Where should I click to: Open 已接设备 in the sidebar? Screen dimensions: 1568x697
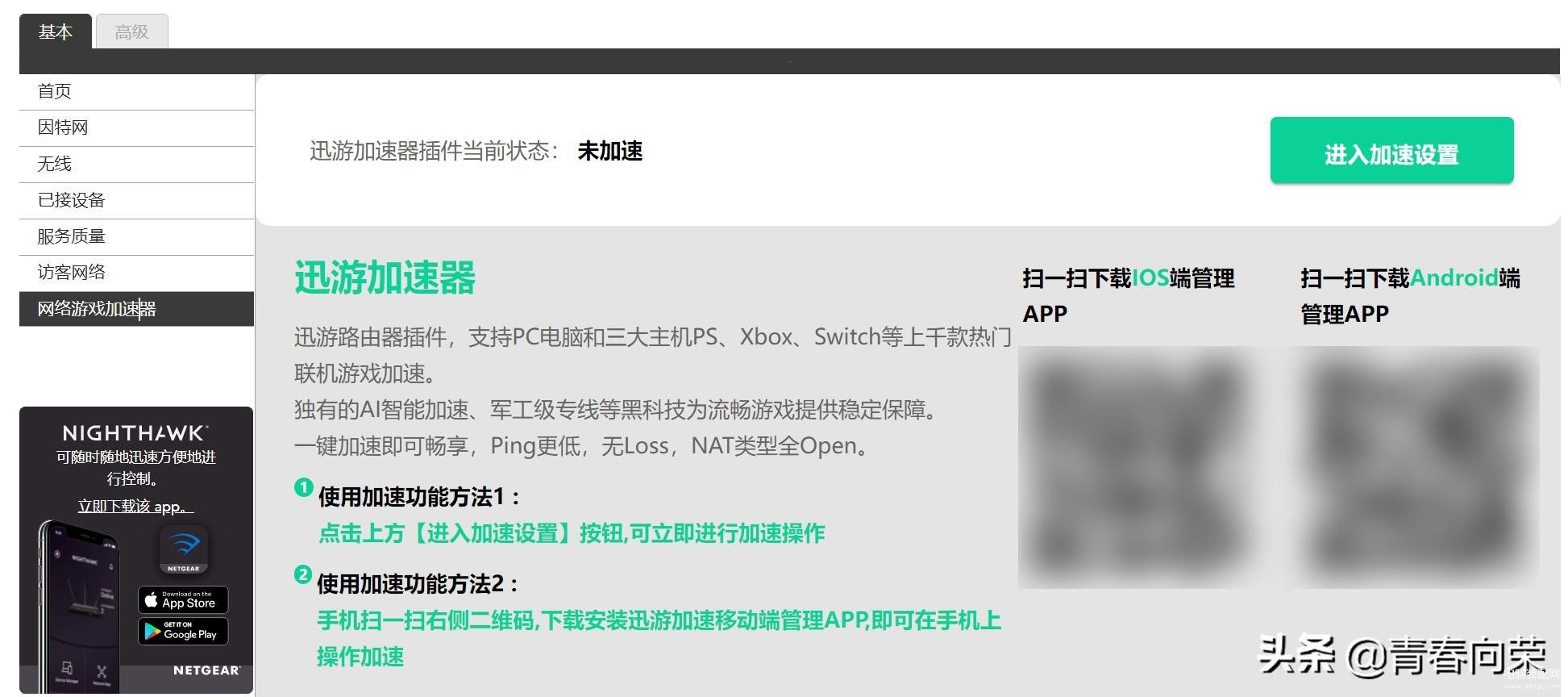pos(136,200)
